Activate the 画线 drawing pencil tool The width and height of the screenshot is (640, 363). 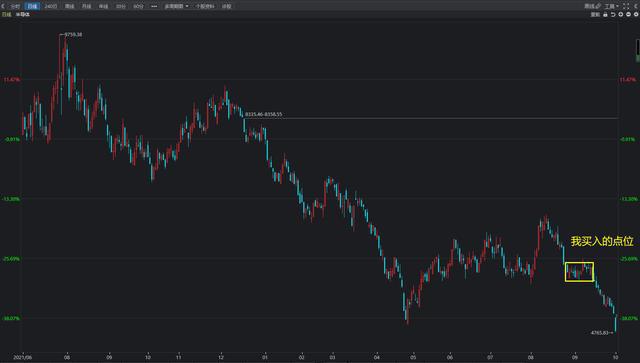[x=592, y=6]
